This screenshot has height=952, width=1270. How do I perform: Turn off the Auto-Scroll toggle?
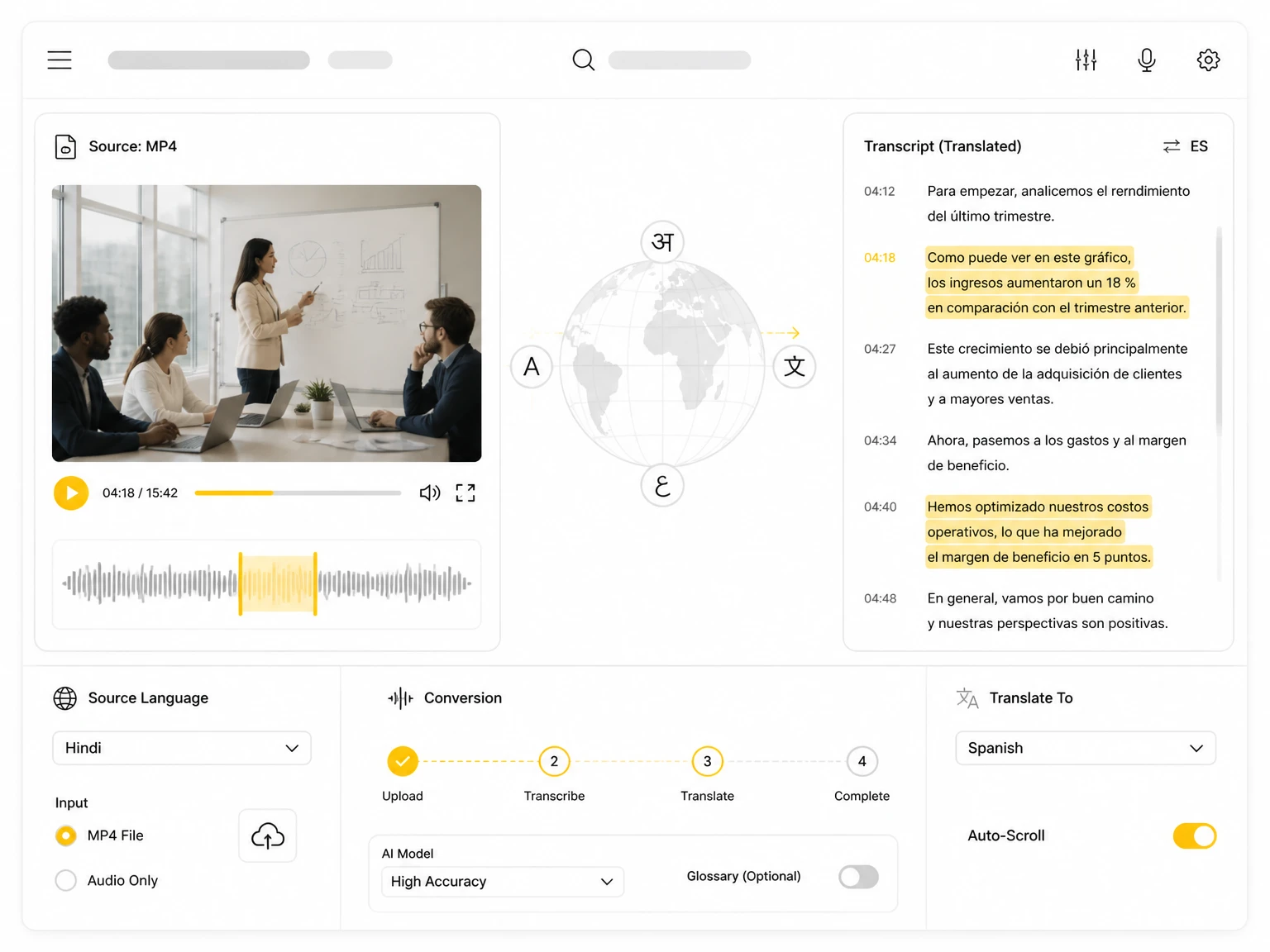click(x=1195, y=835)
